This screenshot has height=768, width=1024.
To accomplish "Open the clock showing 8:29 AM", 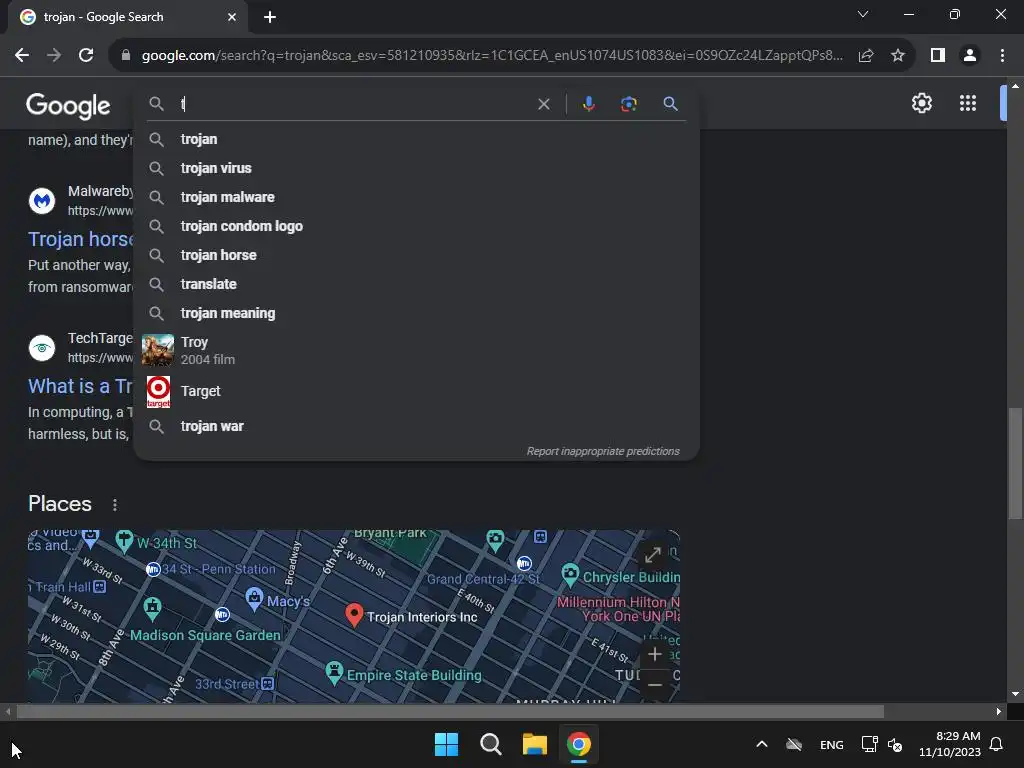I will 950,744.
